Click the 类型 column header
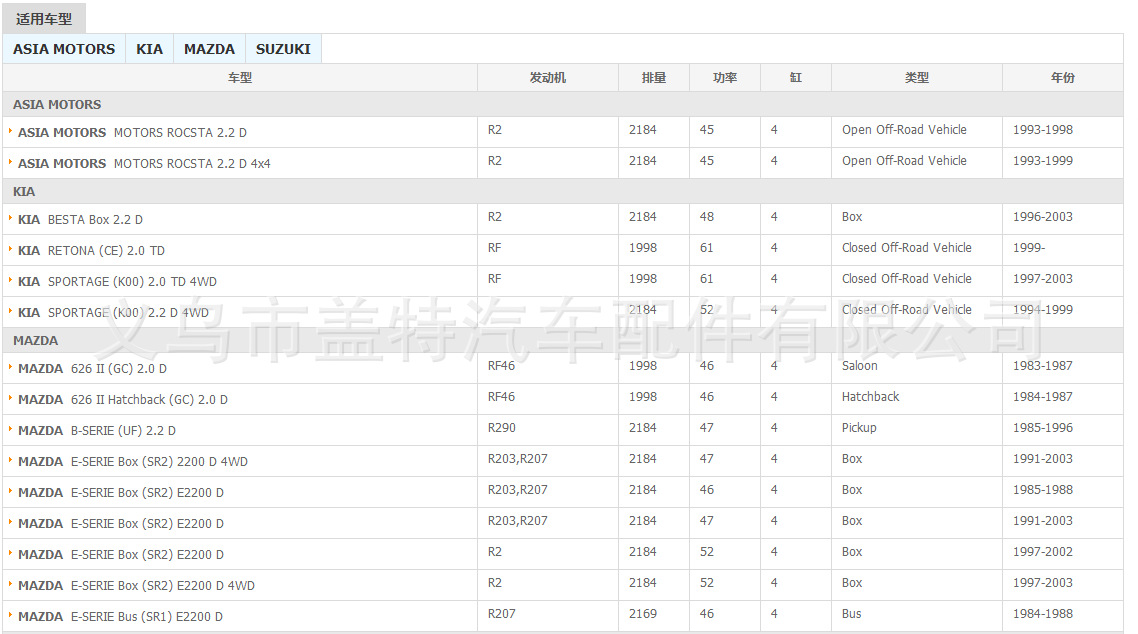Image resolution: width=1138 pixels, height=634 pixels. [917, 78]
